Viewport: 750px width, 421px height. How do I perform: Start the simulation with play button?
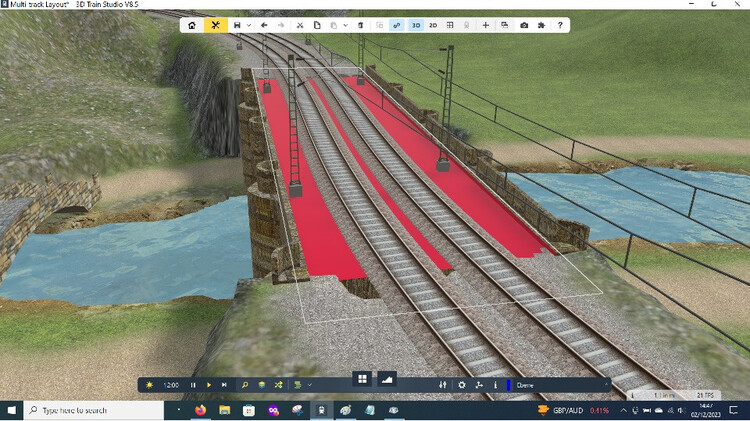tap(209, 385)
